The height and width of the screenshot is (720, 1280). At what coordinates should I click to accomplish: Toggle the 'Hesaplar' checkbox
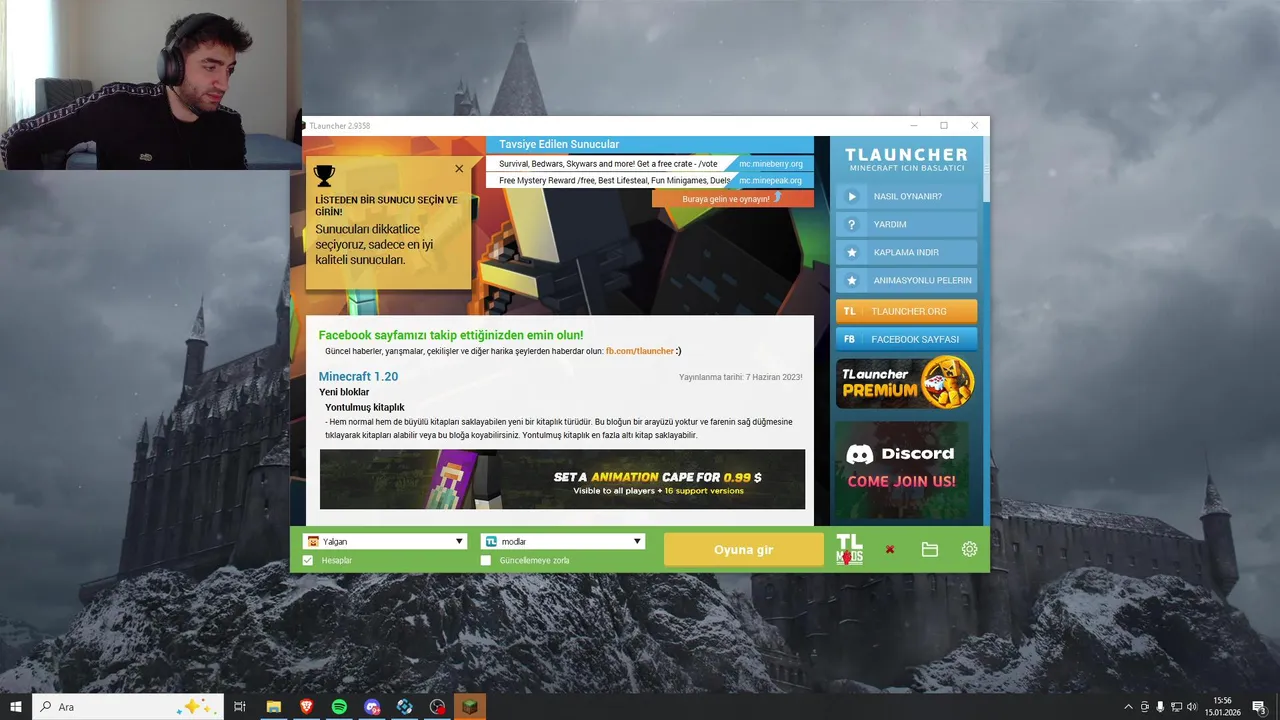(x=308, y=560)
